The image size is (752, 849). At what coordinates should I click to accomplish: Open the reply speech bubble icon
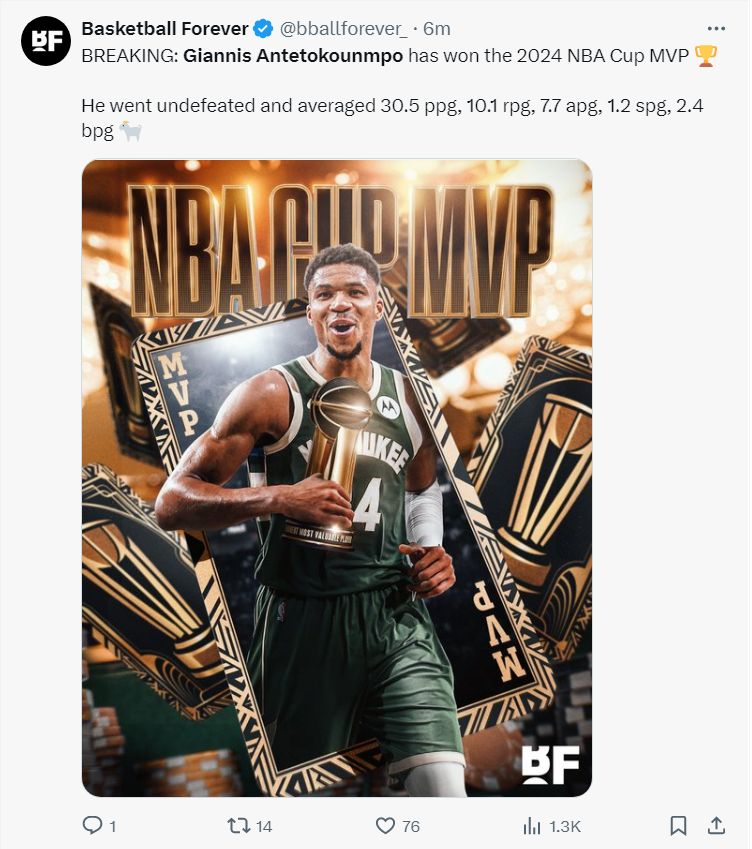pos(92,825)
